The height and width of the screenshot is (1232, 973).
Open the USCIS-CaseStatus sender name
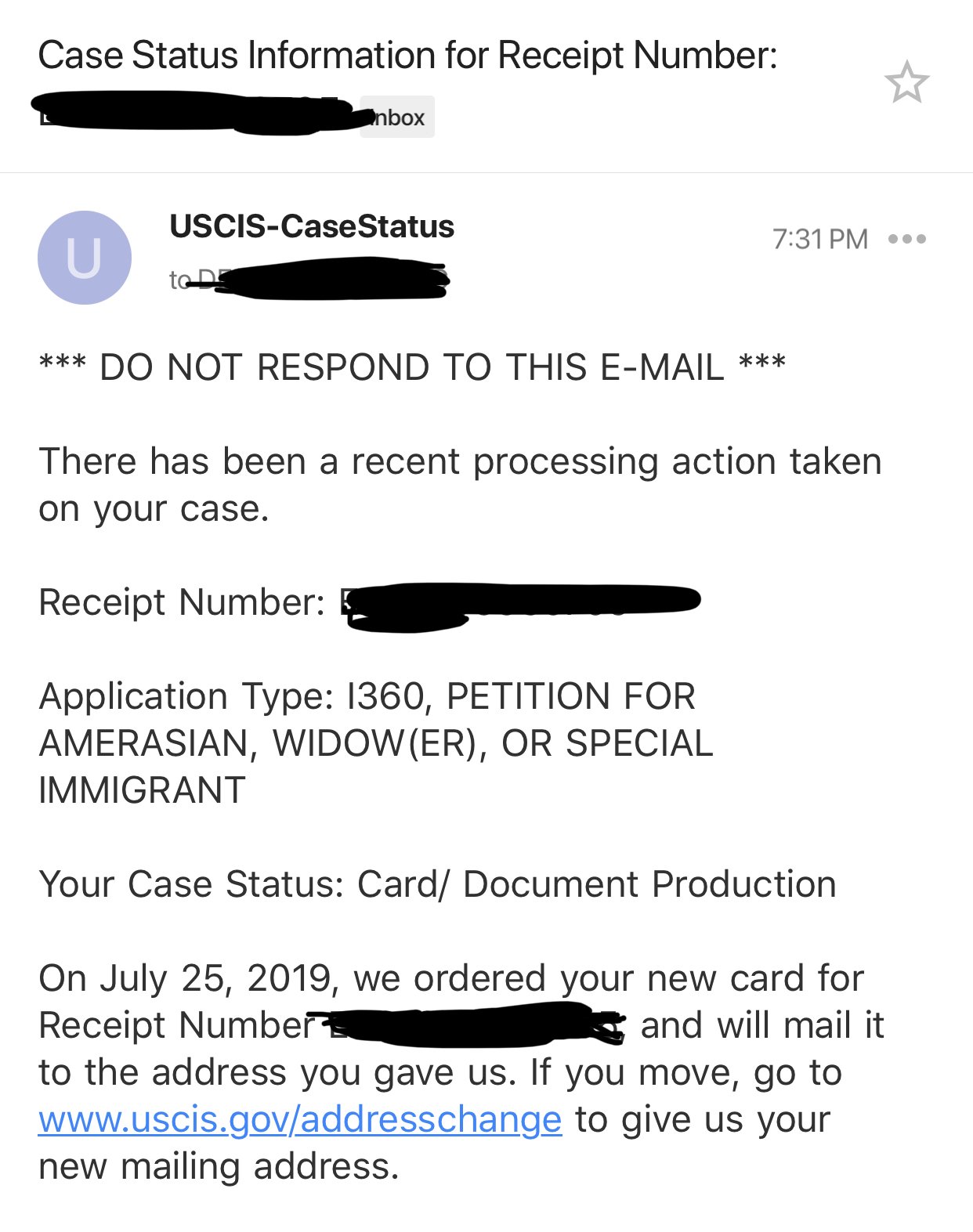click(x=312, y=226)
